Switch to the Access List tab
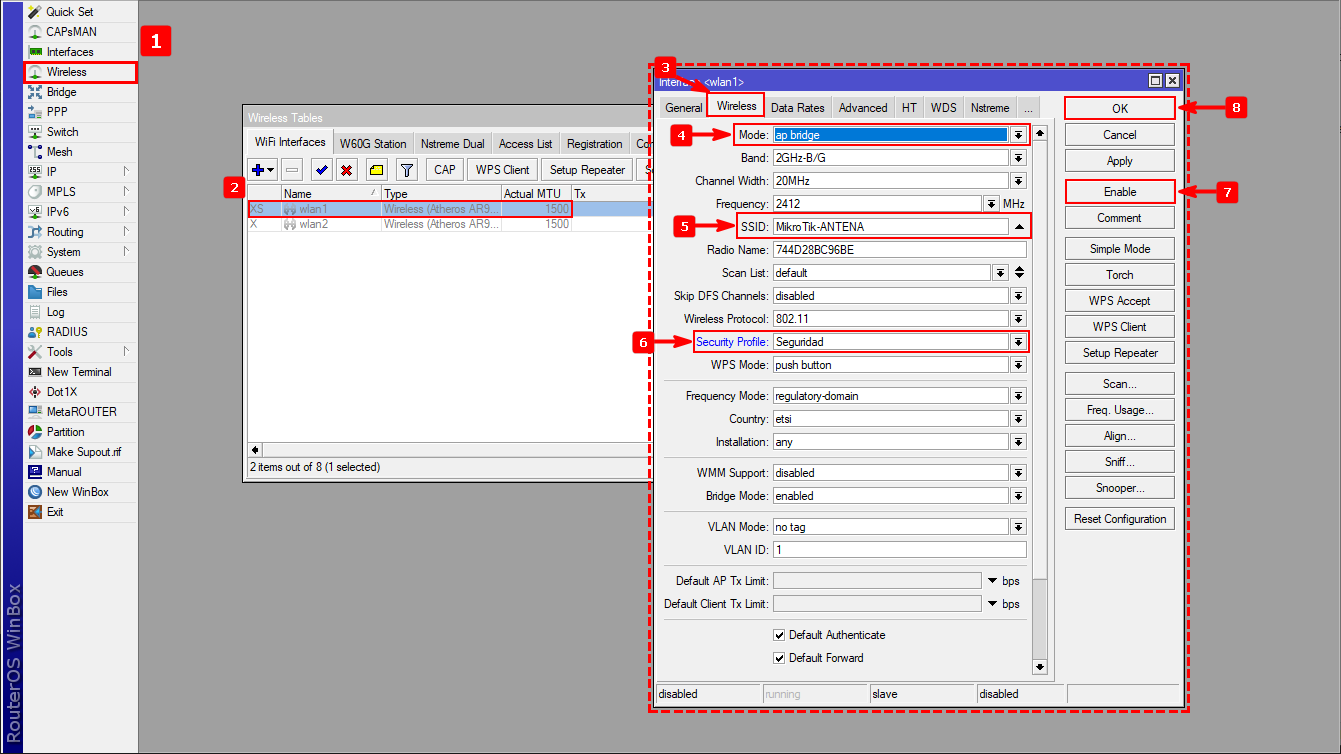The image size is (1341, 754). coord(525,144)
